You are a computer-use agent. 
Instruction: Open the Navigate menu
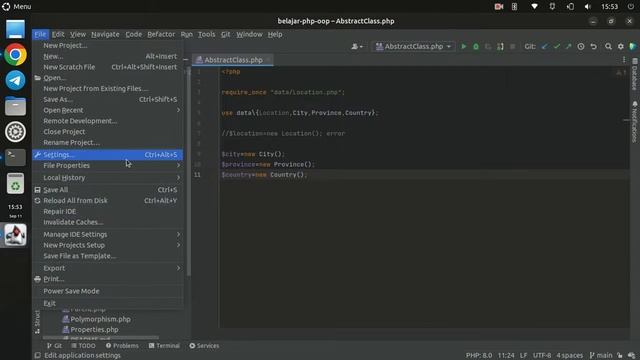(x=105, y=34)
